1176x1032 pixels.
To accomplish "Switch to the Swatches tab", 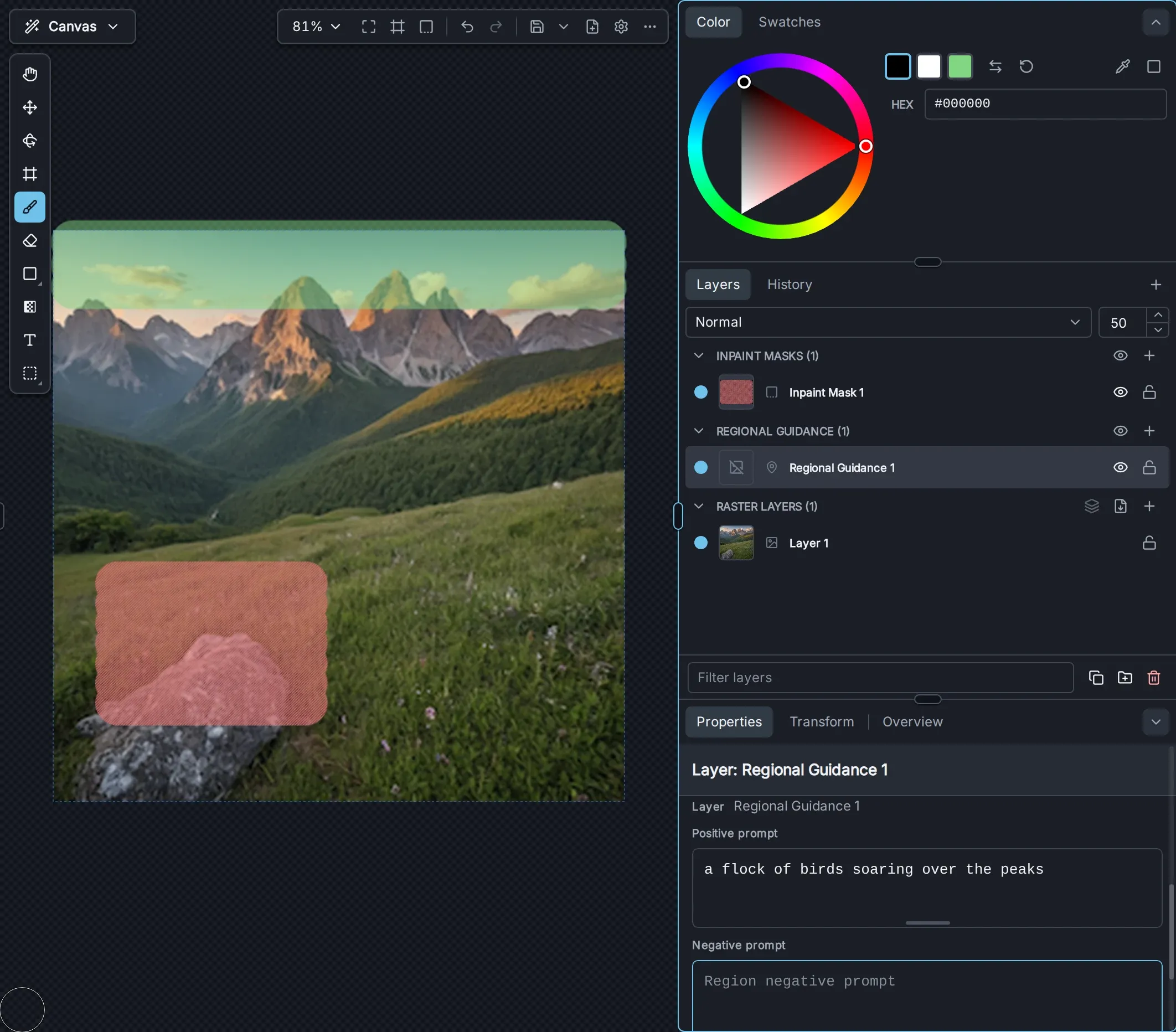I will [790, 22].
